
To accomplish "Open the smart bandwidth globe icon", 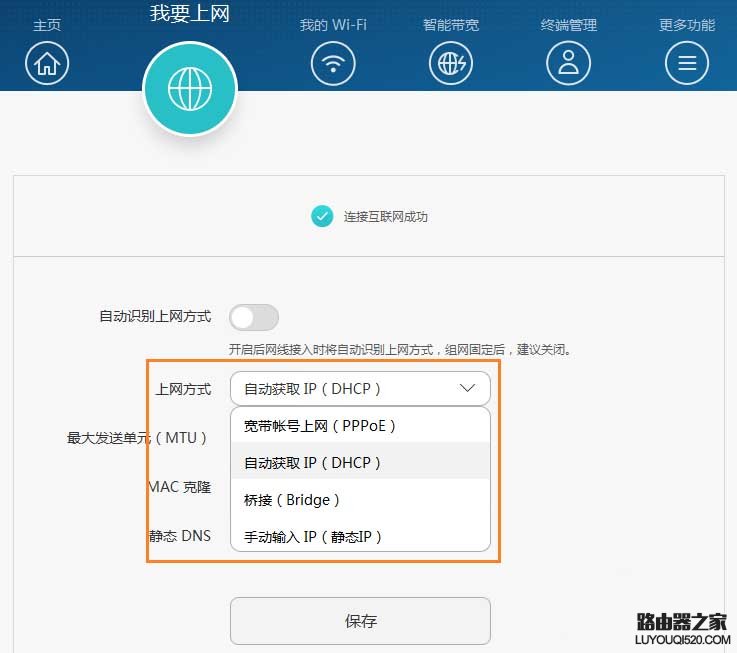I will pyautogui.click(x=451, y=64).
